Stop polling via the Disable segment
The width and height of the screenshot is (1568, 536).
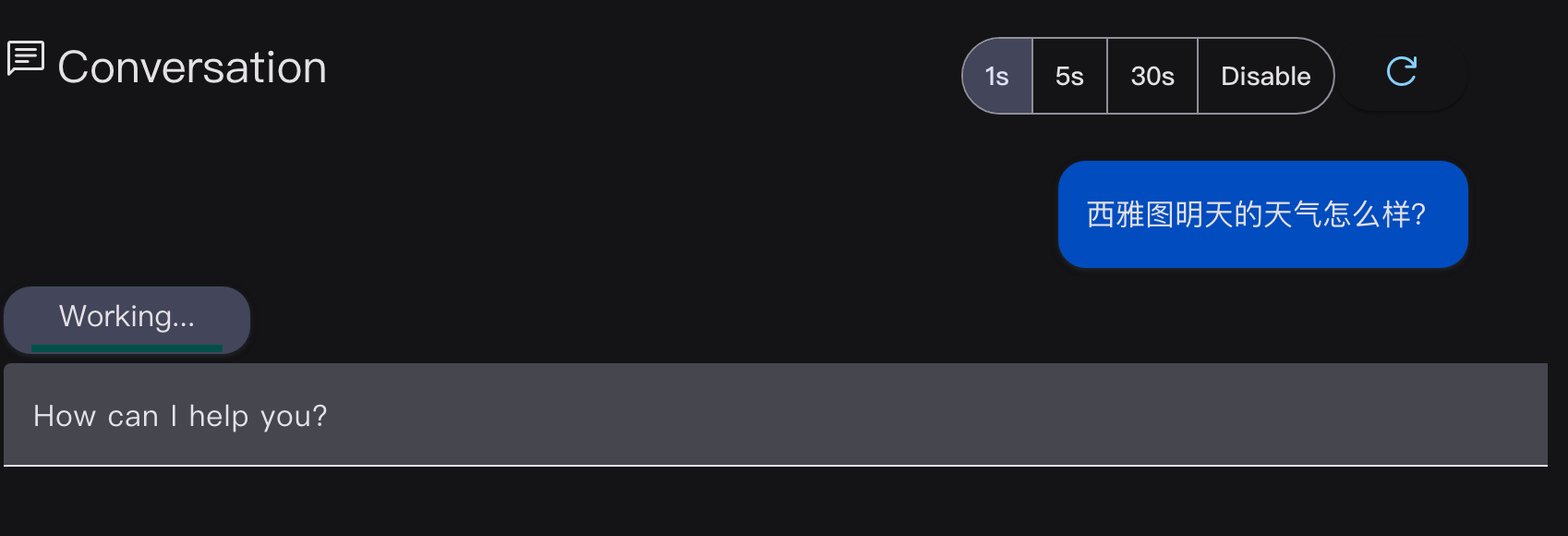[x=1265, y=76]
